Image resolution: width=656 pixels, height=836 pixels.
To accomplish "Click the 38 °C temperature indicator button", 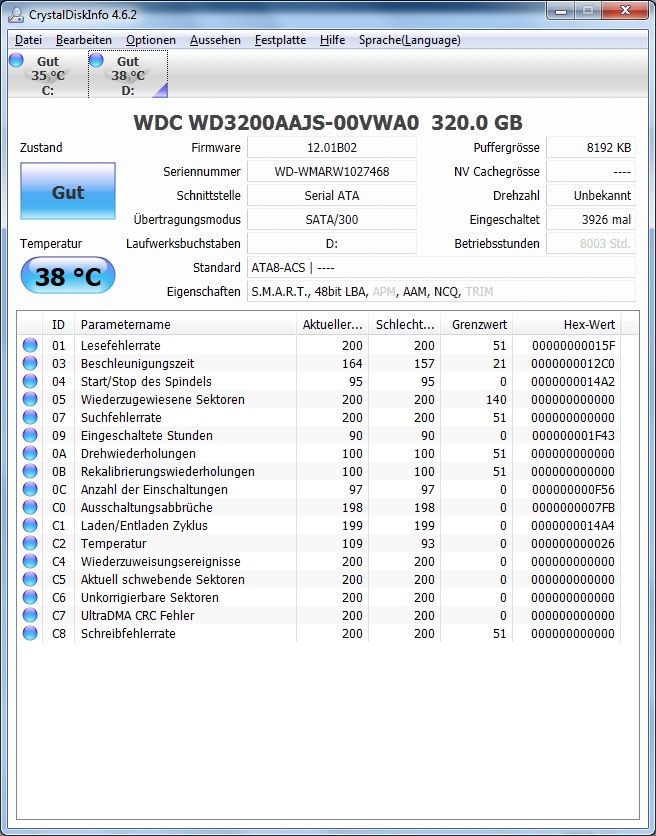I will [x=68, y=276].
